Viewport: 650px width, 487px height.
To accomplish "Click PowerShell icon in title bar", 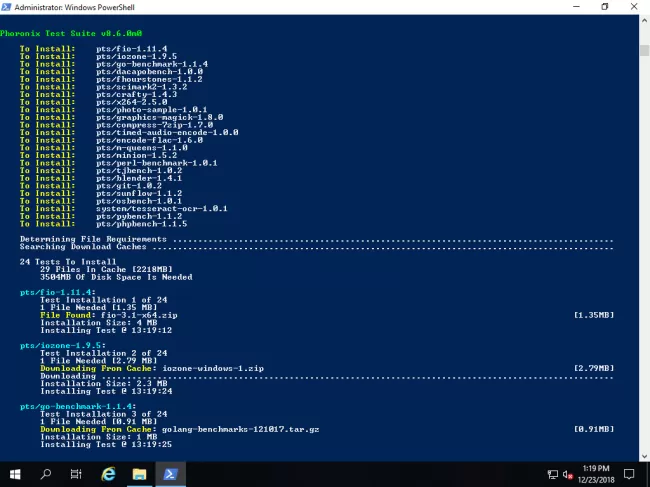I will click(6, 7).
